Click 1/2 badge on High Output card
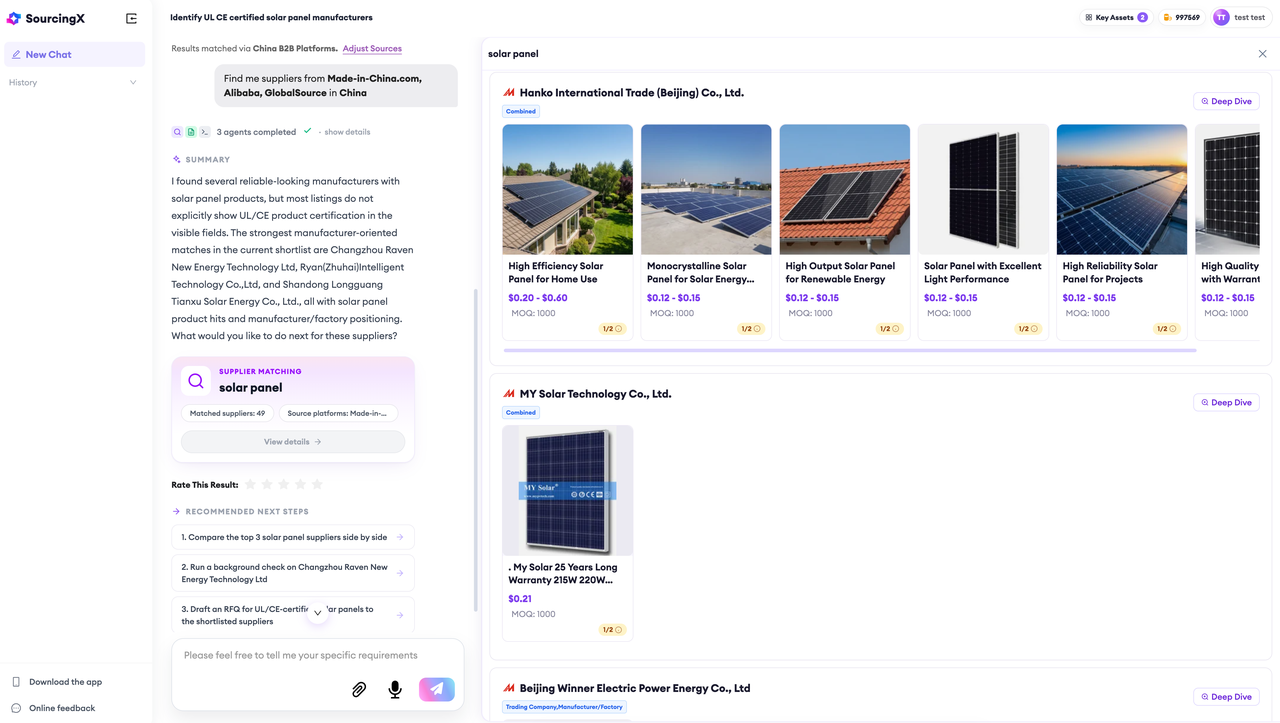 click(888, 329)
